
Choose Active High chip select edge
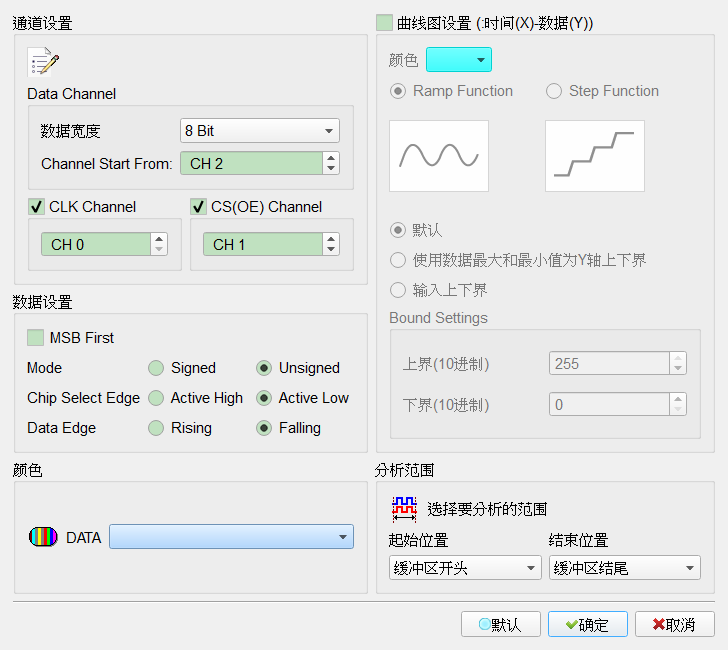point(156,398)
